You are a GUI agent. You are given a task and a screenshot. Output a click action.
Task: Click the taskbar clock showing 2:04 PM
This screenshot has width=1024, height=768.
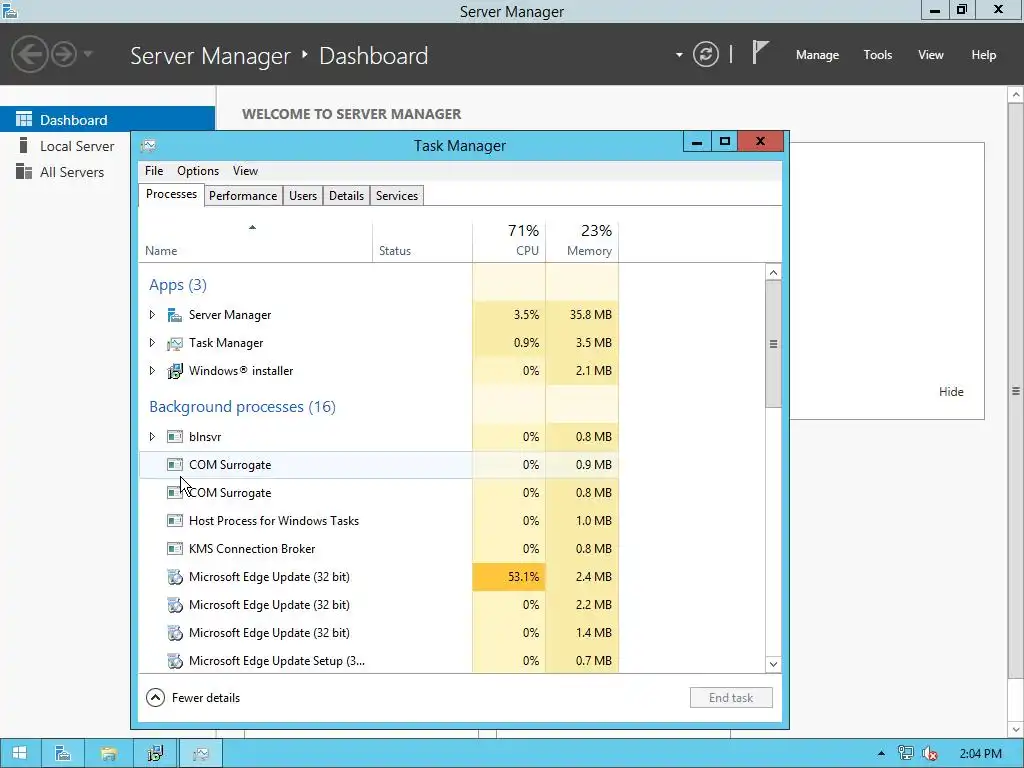tap(980, 754)
